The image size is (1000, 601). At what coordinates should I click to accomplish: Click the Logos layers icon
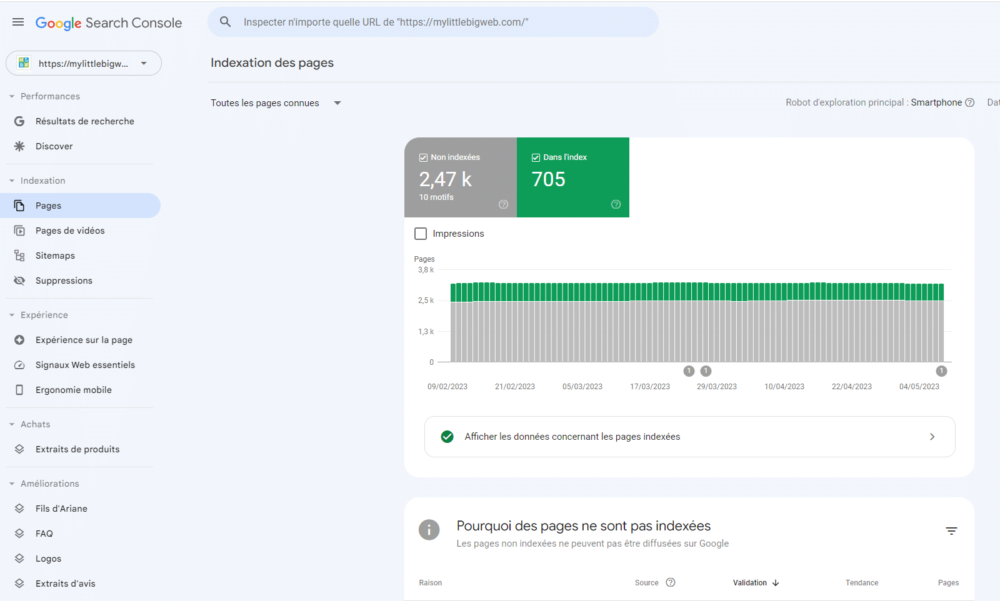(19, 558)
